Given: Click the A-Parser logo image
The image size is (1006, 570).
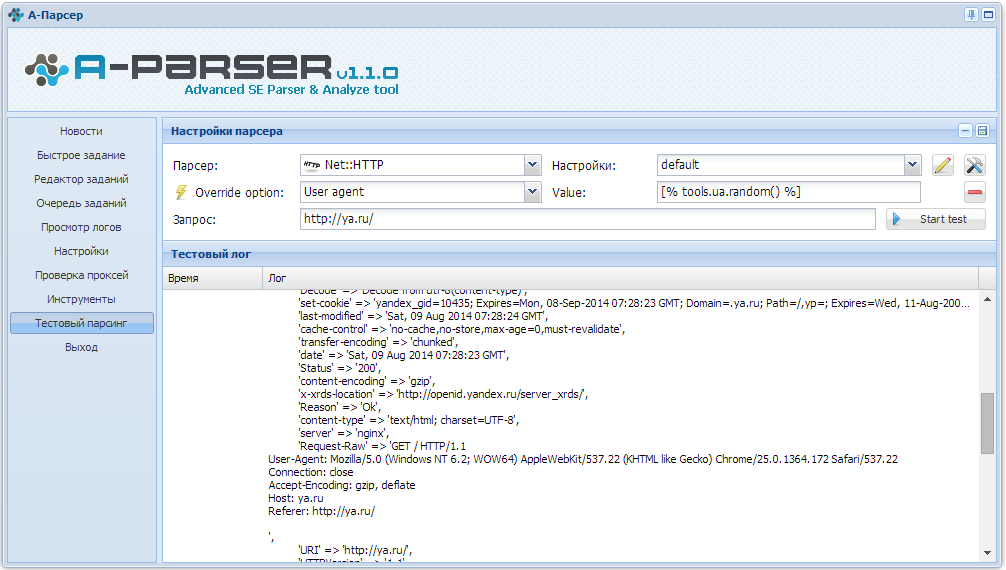Looking at the screenshot, I should tap(212, 72).
